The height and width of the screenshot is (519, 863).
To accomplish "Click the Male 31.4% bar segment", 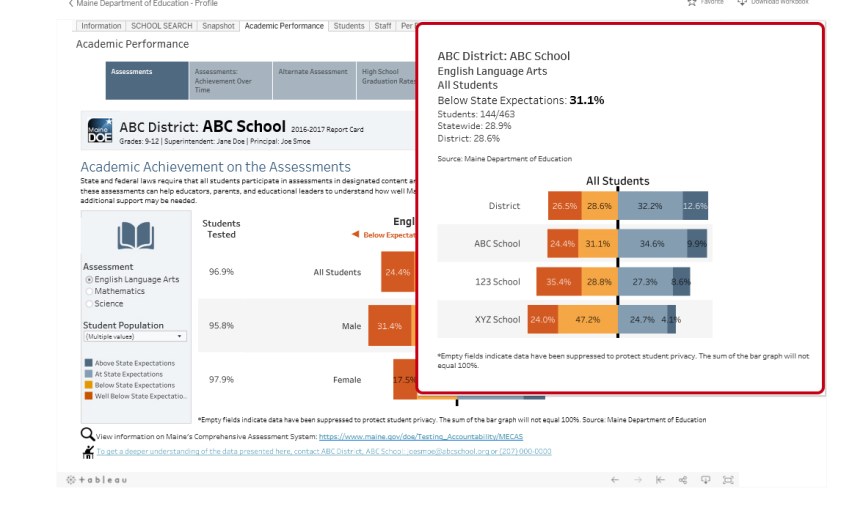I will click(x=388, y=326).
